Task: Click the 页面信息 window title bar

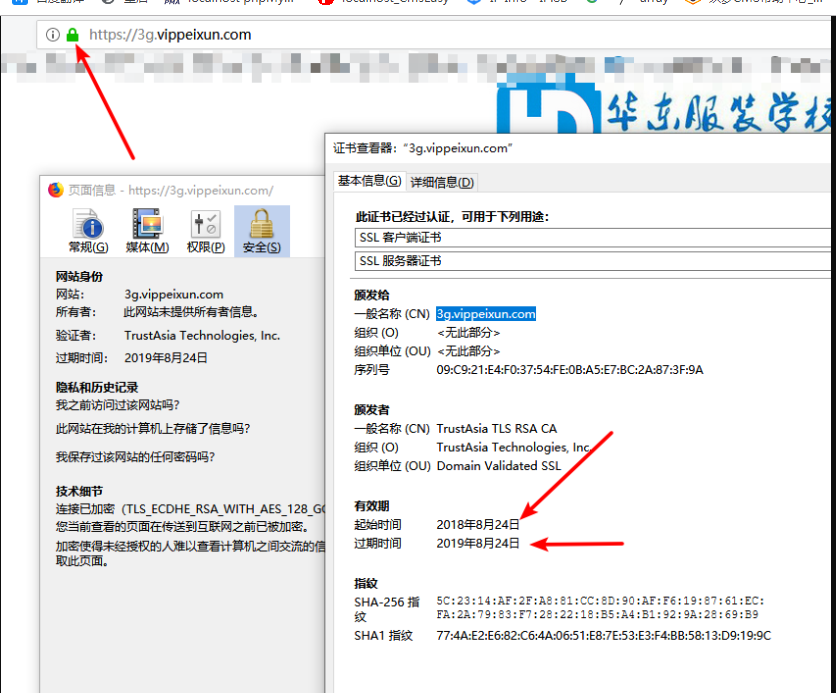Action: [x=182, y=190]
